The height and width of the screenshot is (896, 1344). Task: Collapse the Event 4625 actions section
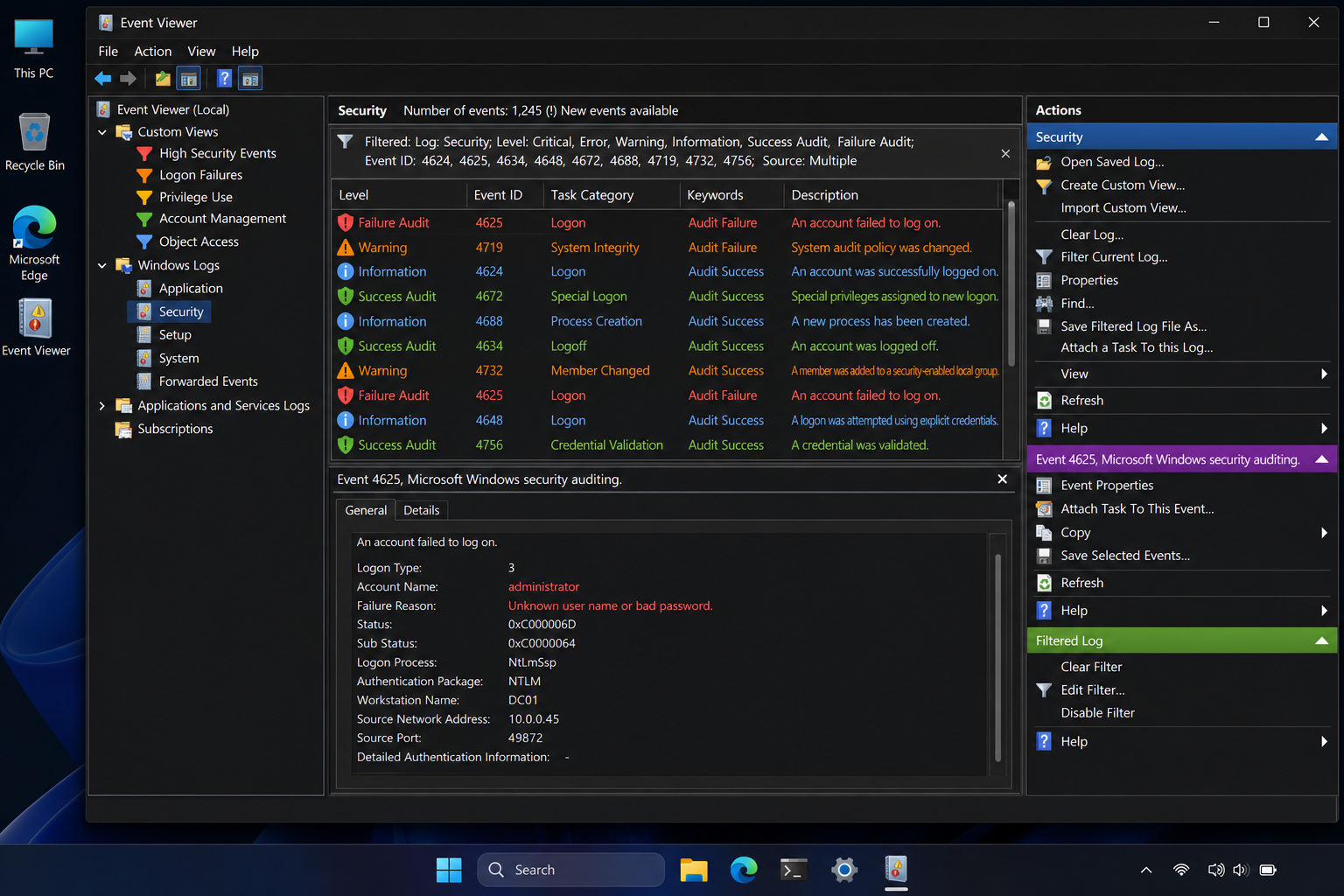1322,459
